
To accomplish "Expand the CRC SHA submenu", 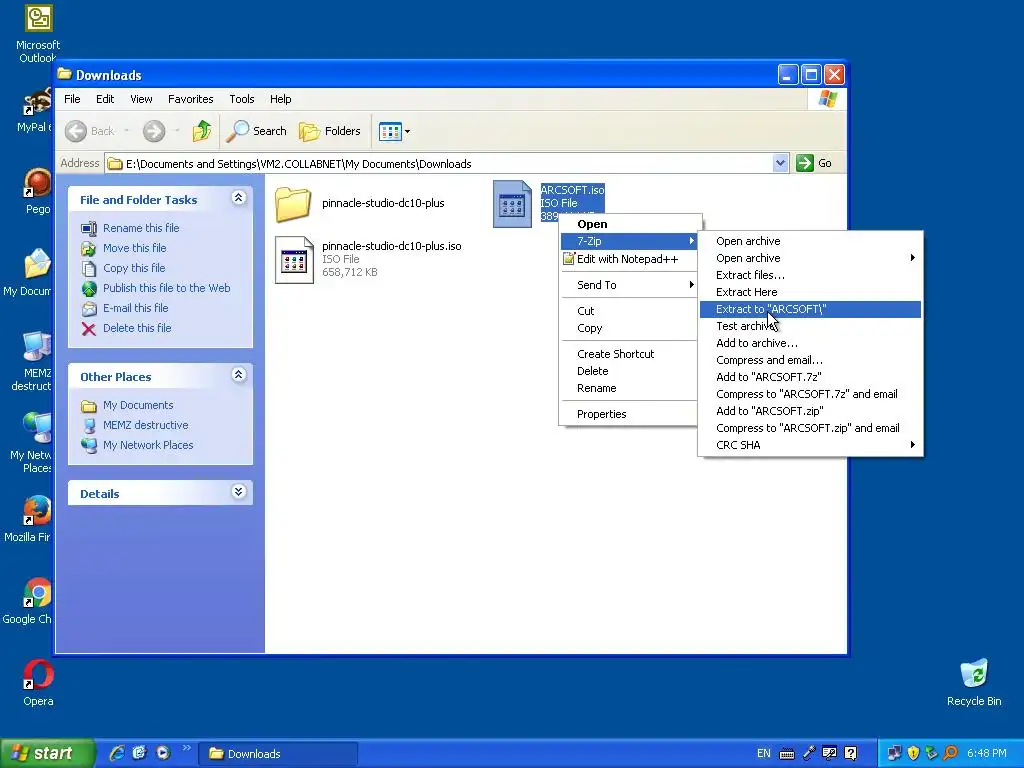I will point(810,445).
